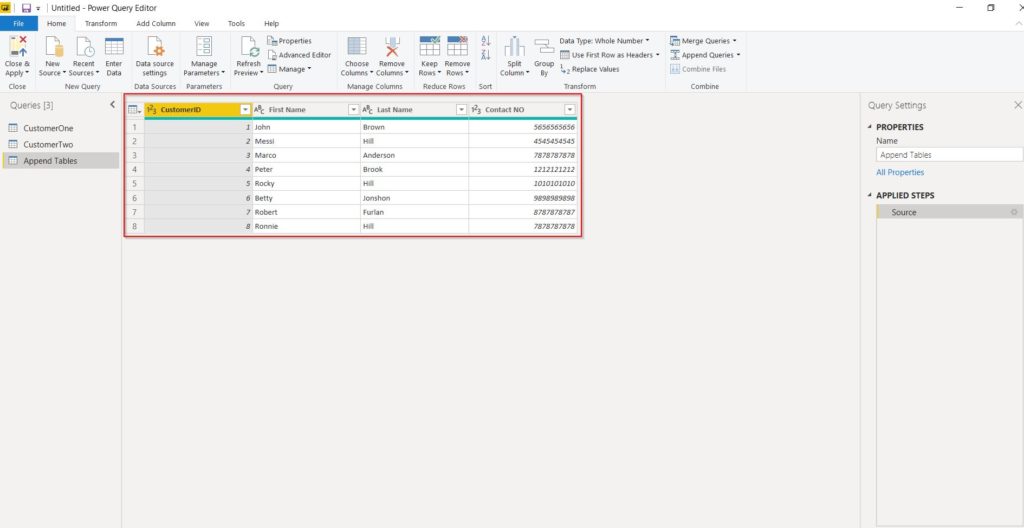Switch to the Tools tab
Screen dimensions: 1024x528
(236, 24)
